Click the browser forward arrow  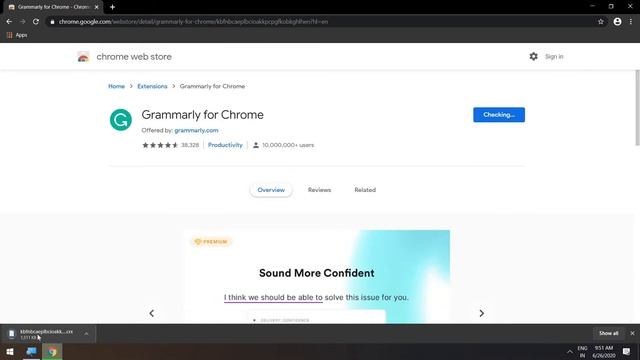(22, 22)
